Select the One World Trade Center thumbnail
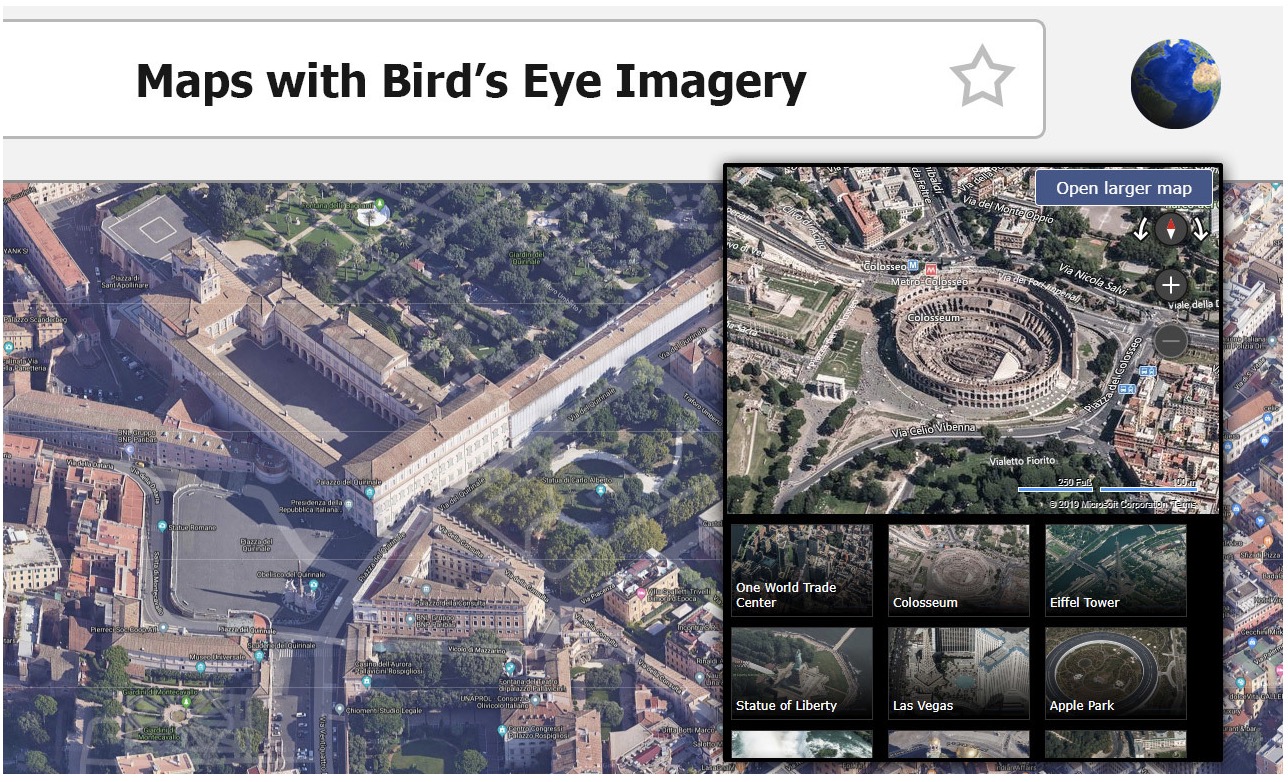Viewport: 1288px width, 782px height. tap(802, 570)
